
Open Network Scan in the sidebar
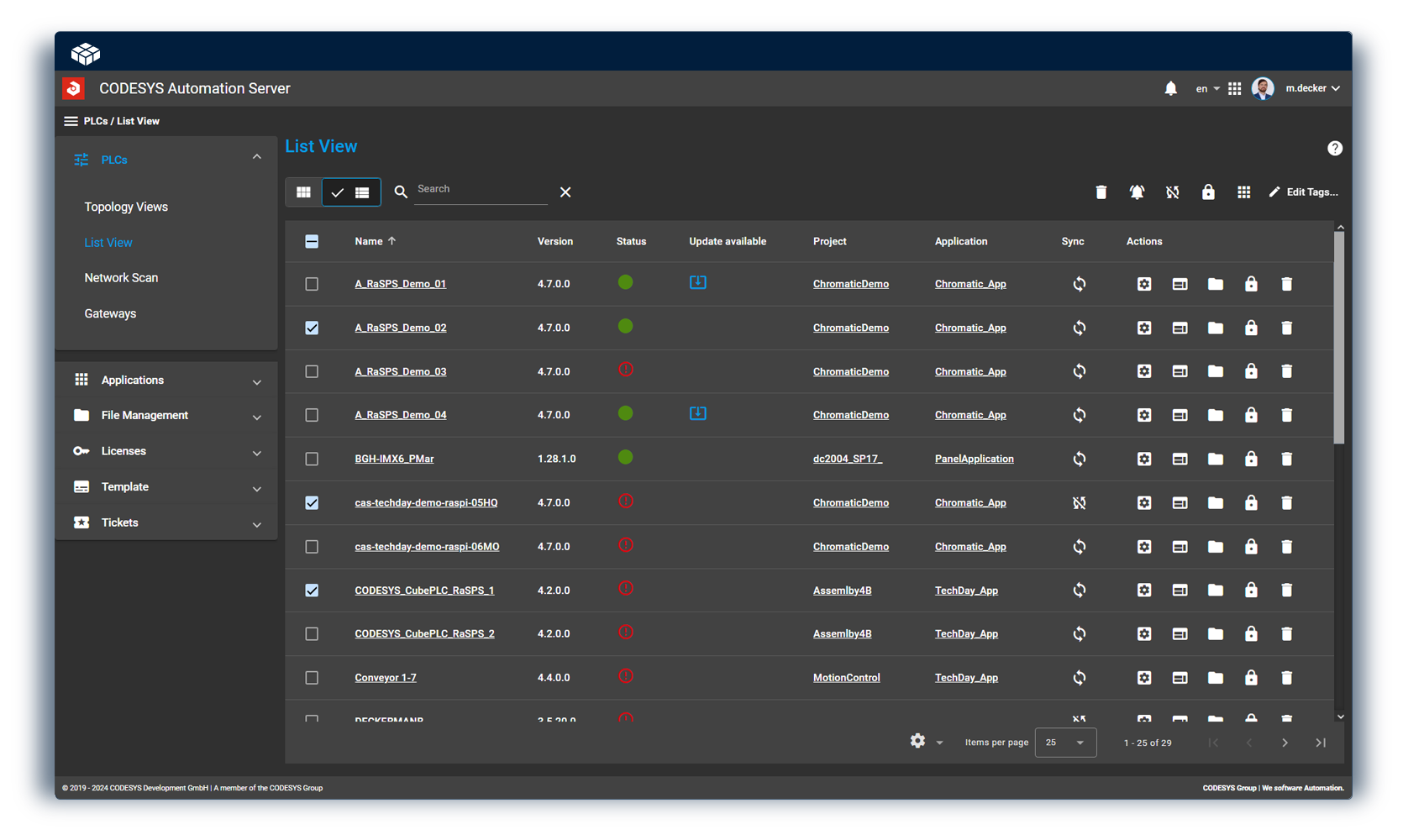coord(121,278)
